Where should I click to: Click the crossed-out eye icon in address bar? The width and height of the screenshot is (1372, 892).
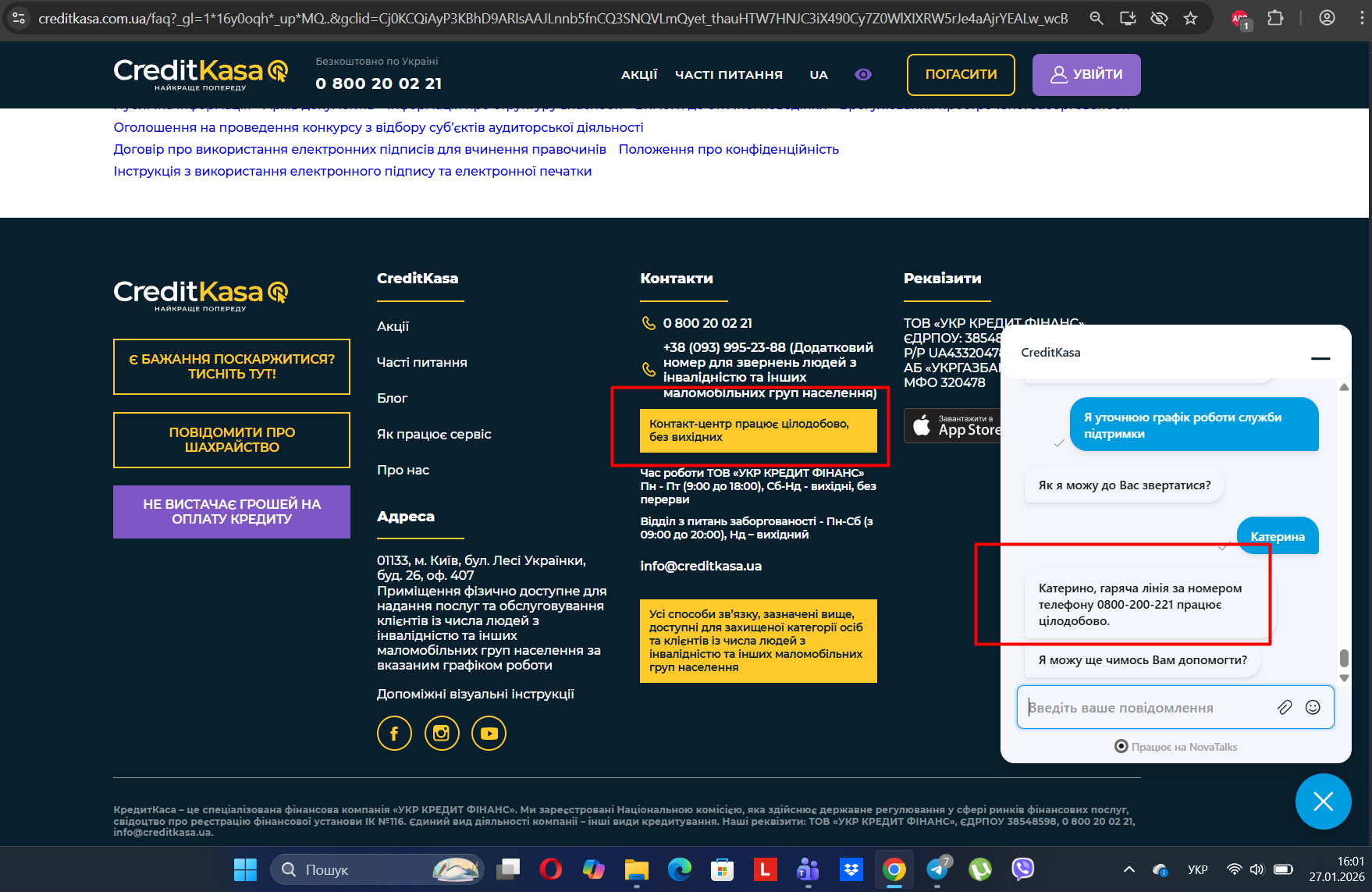coord(1159,18)
